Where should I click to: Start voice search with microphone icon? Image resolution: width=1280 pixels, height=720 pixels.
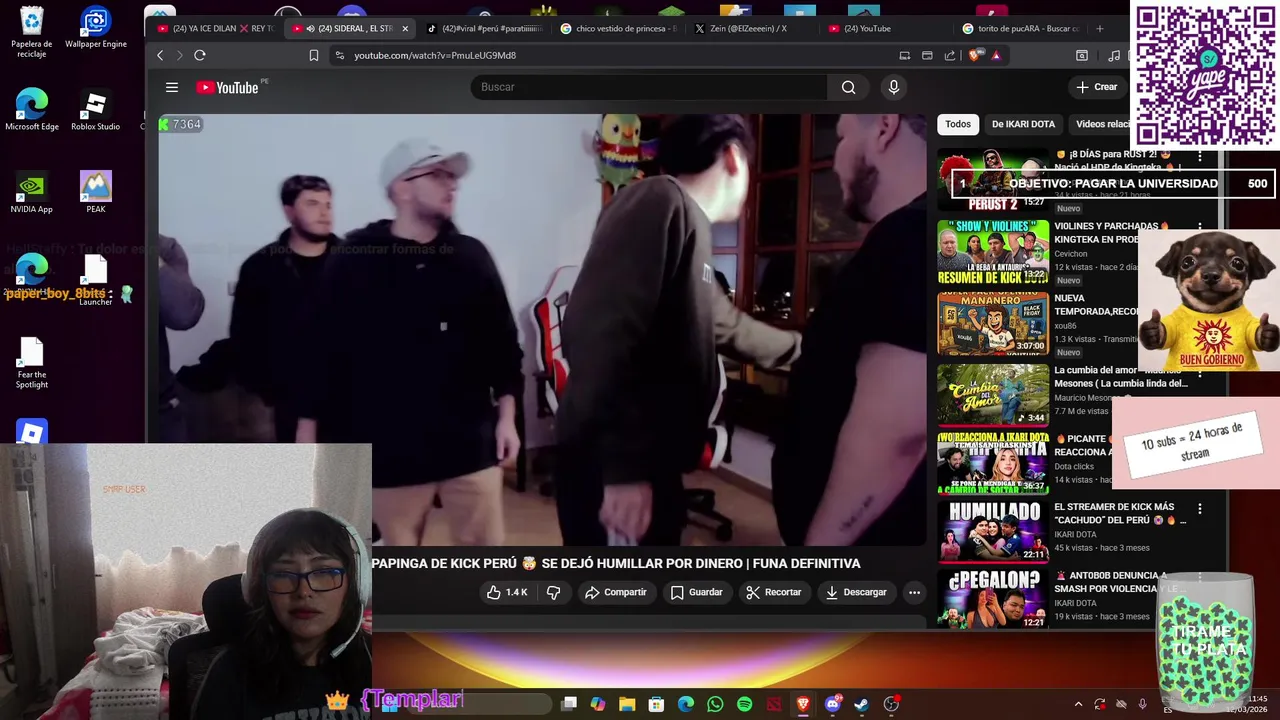(x=894, y=87)
